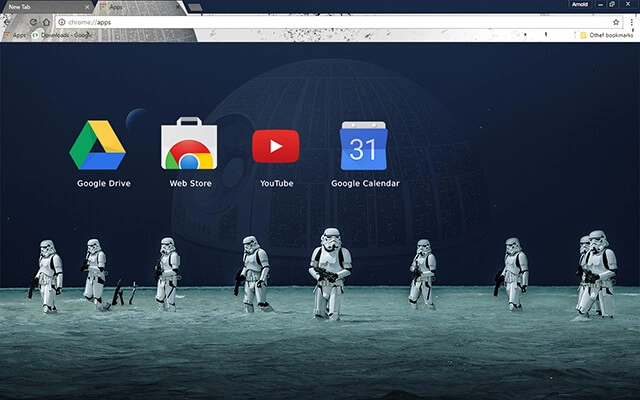Bookmark this page with the star
This screenshot has width=640, height=400.
[616, 22]
